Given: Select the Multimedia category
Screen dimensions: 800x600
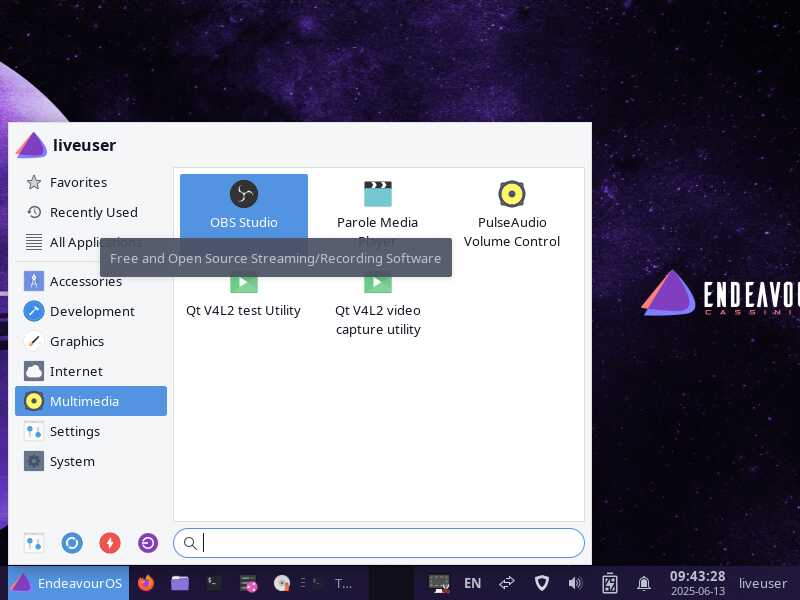Looking at the screenshot, I should (91, 401).
